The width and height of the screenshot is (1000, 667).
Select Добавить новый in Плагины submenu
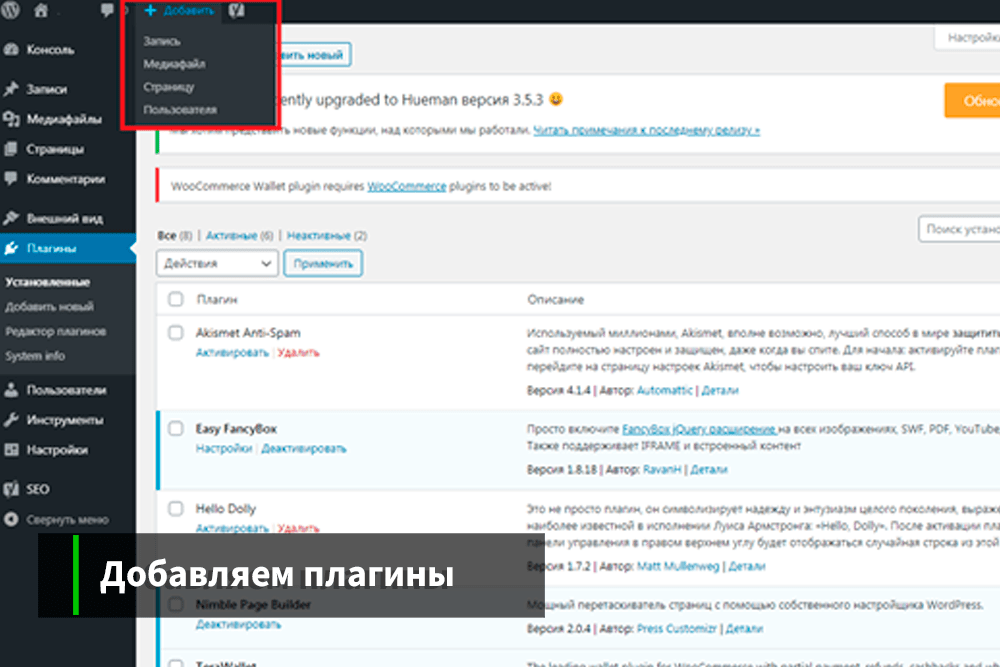pos(49,307)
